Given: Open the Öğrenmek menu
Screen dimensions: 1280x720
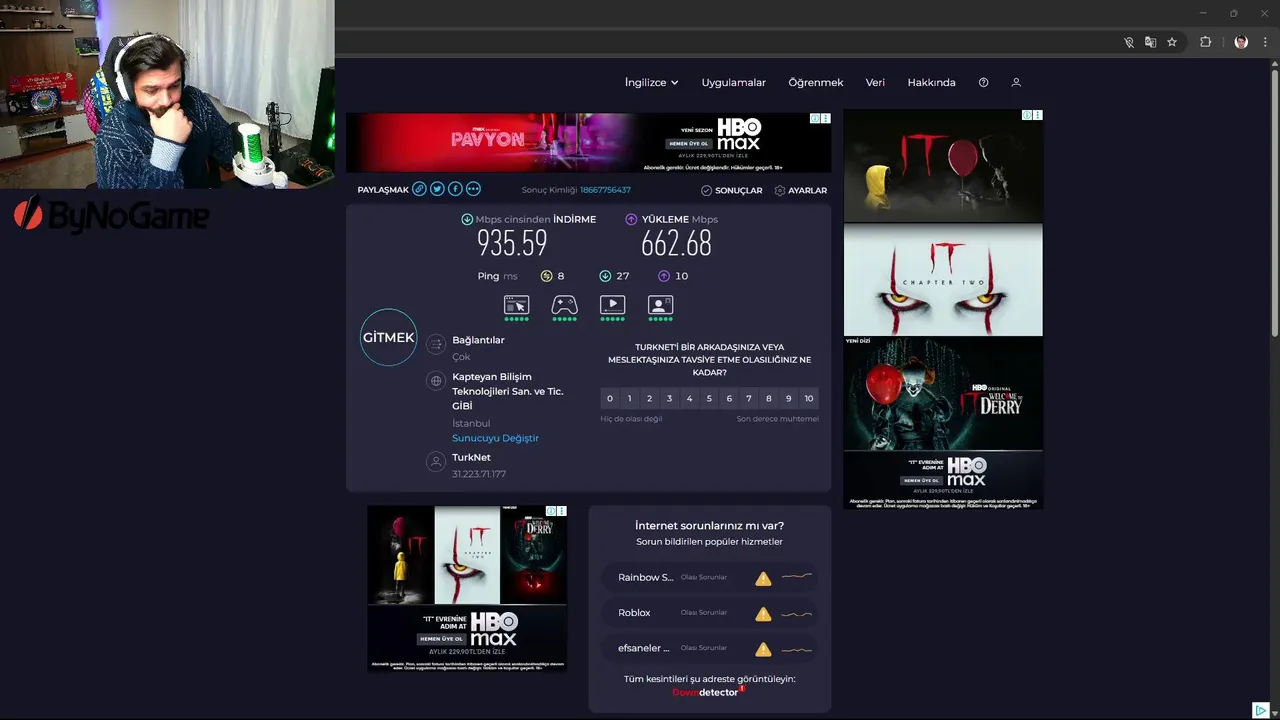Looking at the screenshot, I should point(816,82).
